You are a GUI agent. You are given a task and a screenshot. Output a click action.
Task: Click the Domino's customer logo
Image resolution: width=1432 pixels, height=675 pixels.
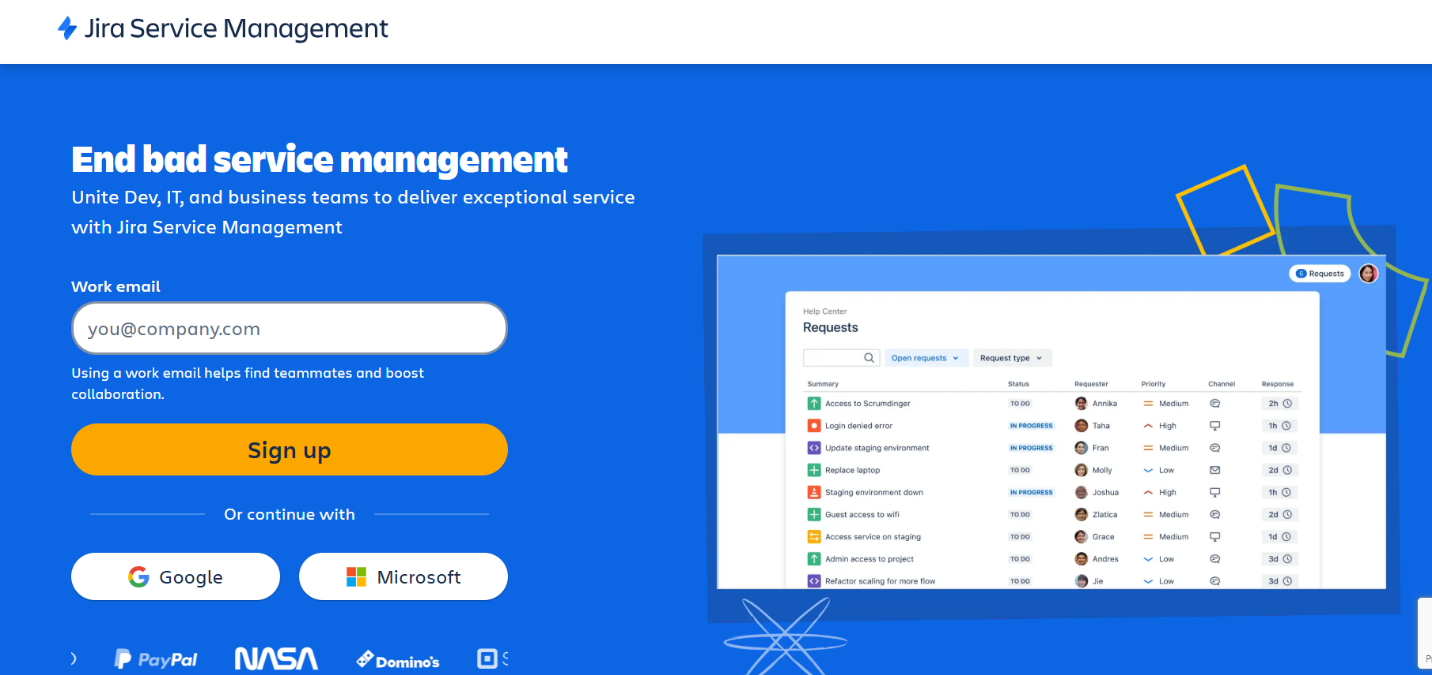[398, 660]
